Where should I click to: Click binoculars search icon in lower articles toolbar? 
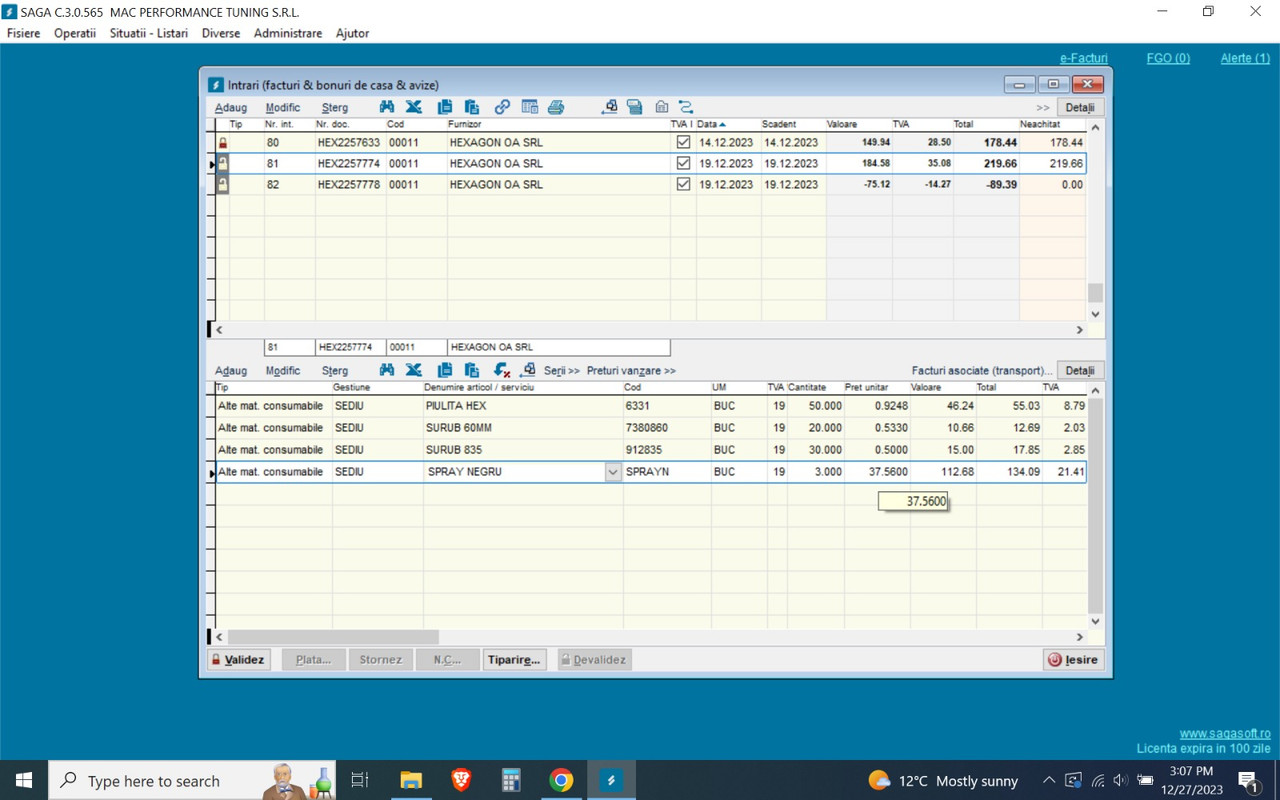coord(387,370)
